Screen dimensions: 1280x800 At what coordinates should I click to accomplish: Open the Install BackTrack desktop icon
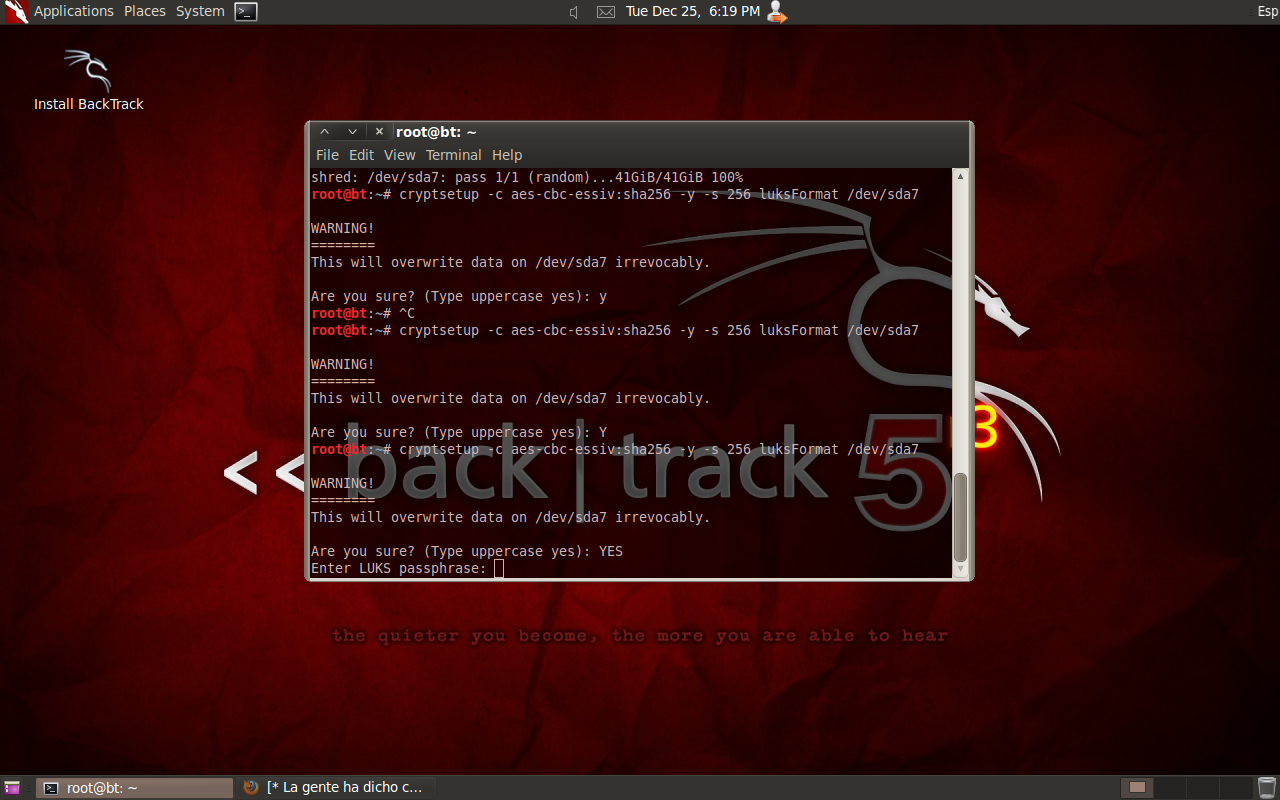tap(88, 80)
